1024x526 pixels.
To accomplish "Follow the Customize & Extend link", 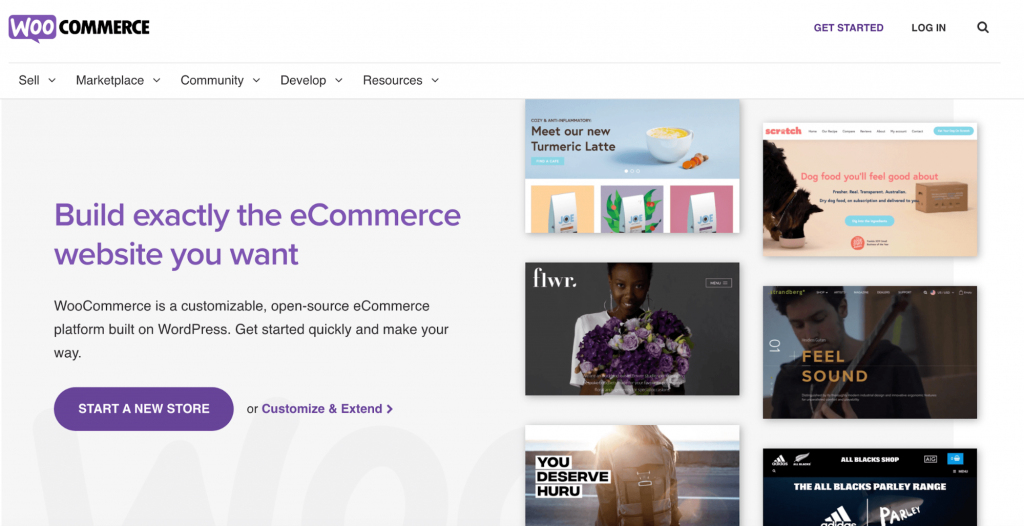I will coord(322,409).
